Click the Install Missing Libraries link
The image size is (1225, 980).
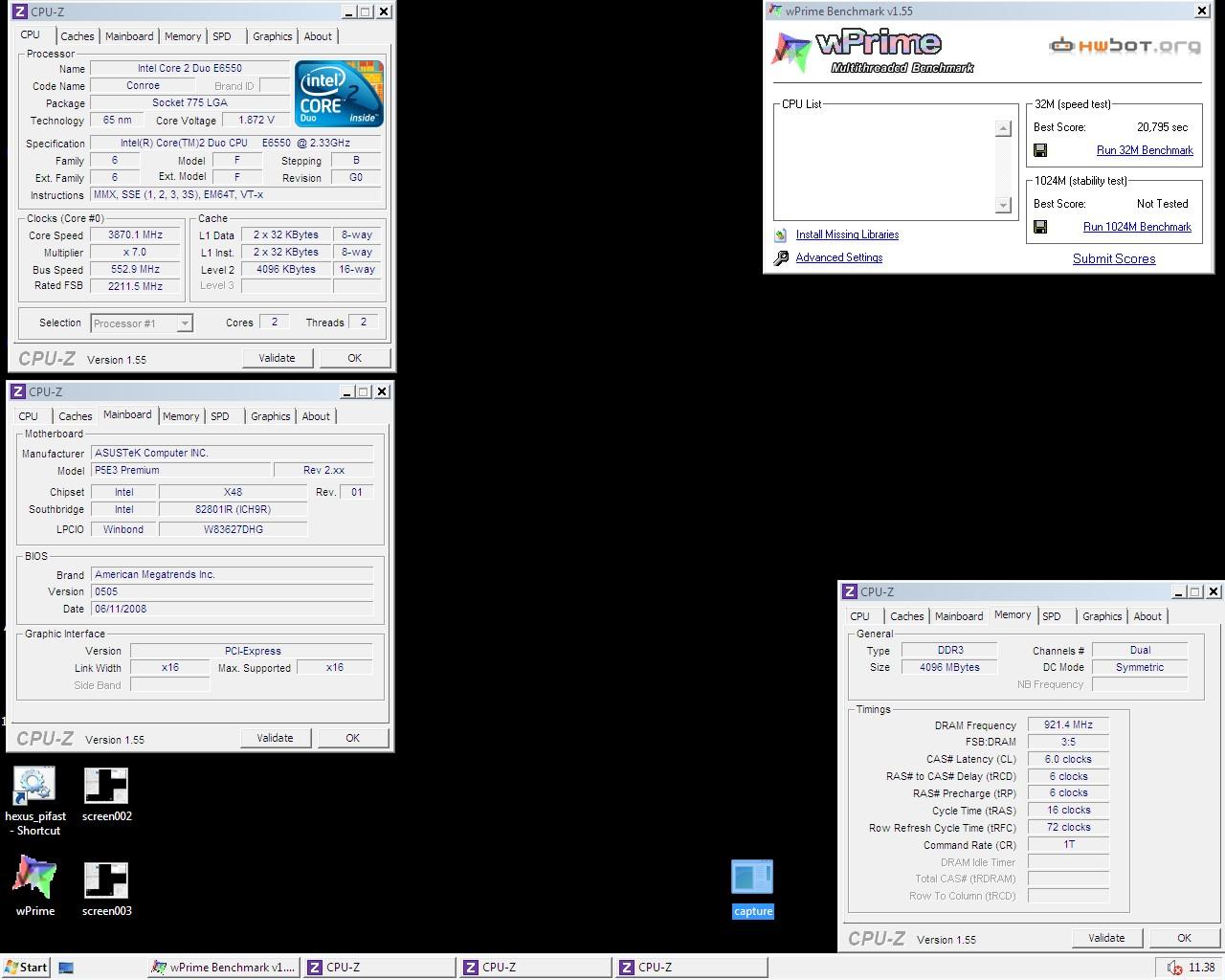(x=847, y=234)
